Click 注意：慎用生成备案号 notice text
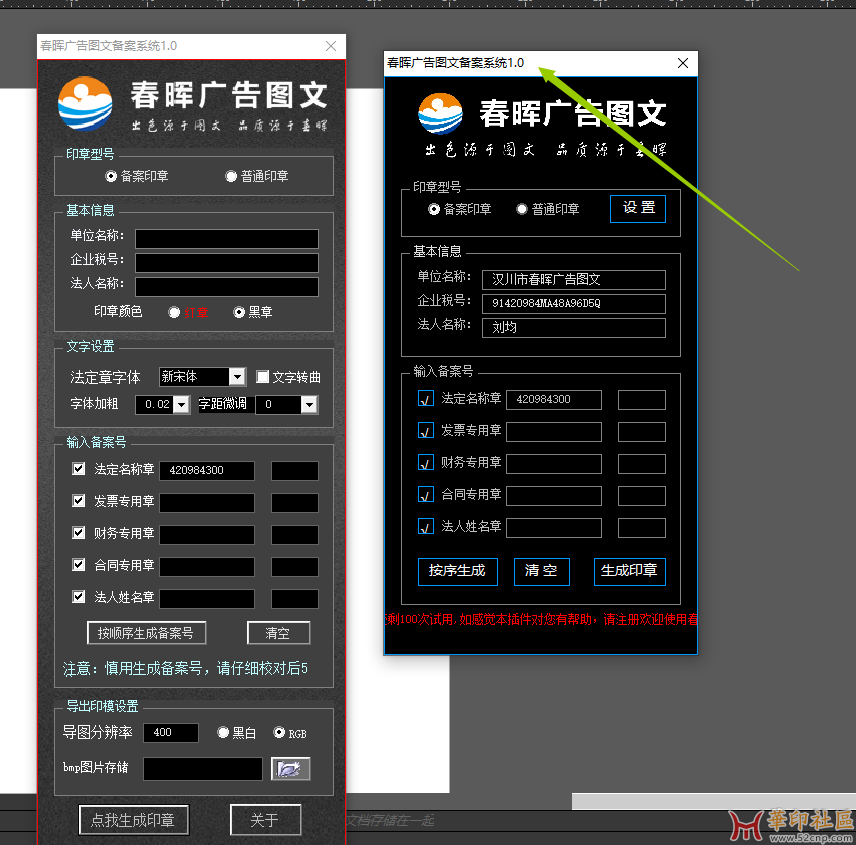Screen dimensions: 856x845 point(185,668)
